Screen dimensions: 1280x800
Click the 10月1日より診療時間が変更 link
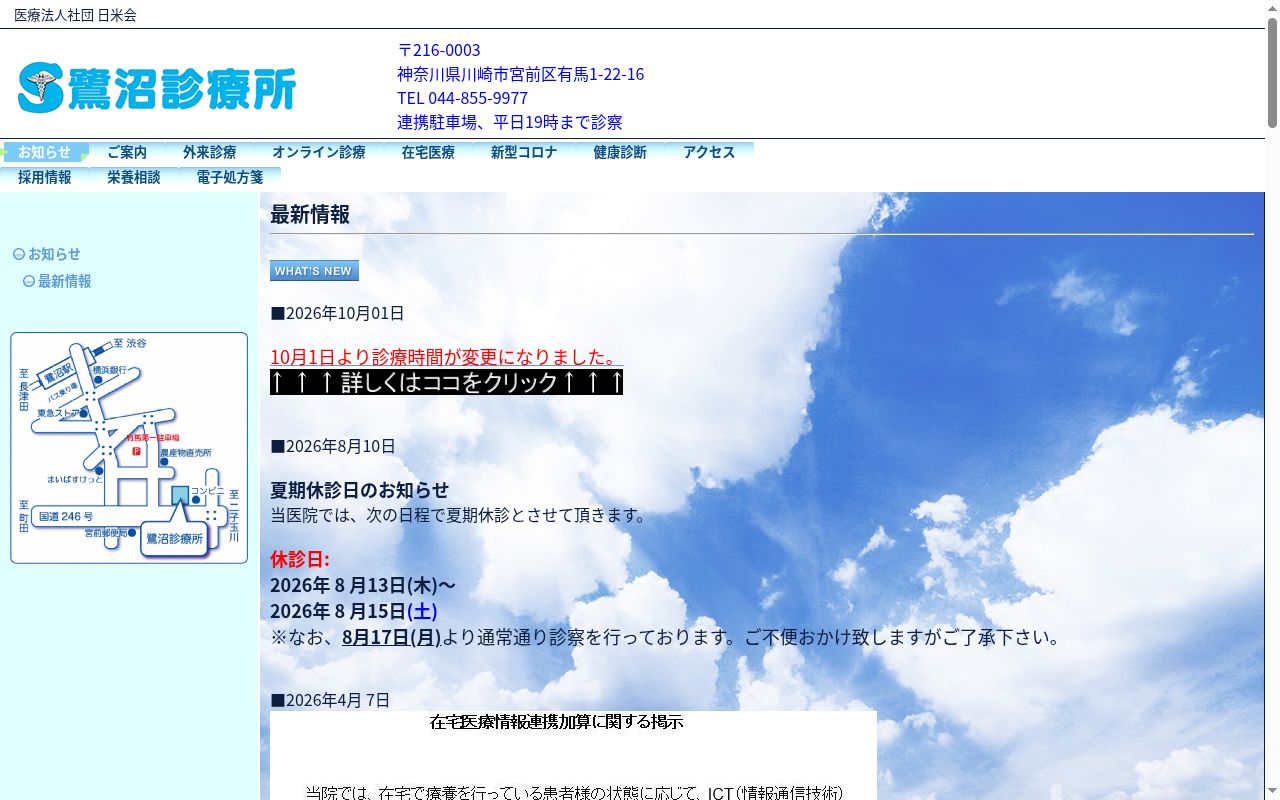click(x=446, y=357)
